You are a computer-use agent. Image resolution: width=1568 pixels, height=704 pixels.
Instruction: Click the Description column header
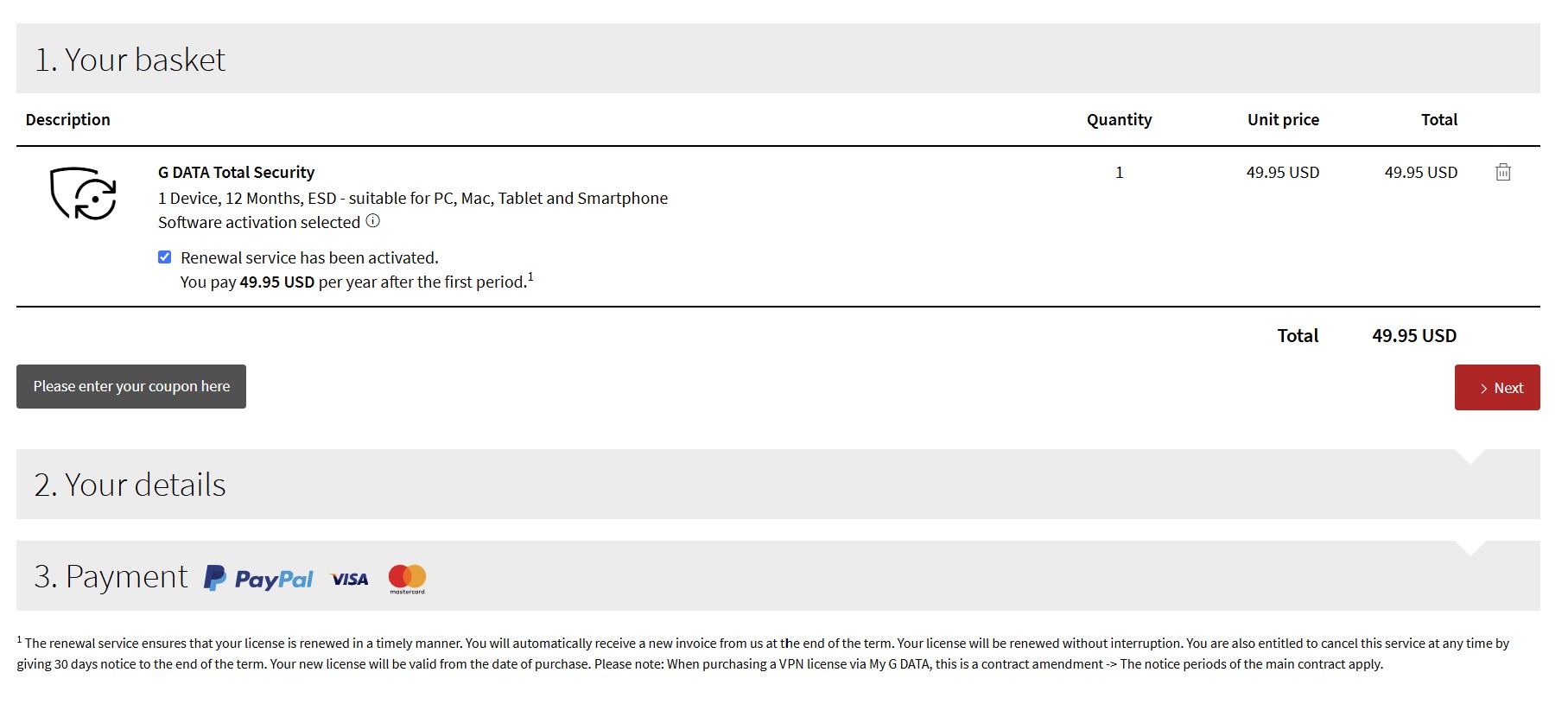tap(68, 120)
